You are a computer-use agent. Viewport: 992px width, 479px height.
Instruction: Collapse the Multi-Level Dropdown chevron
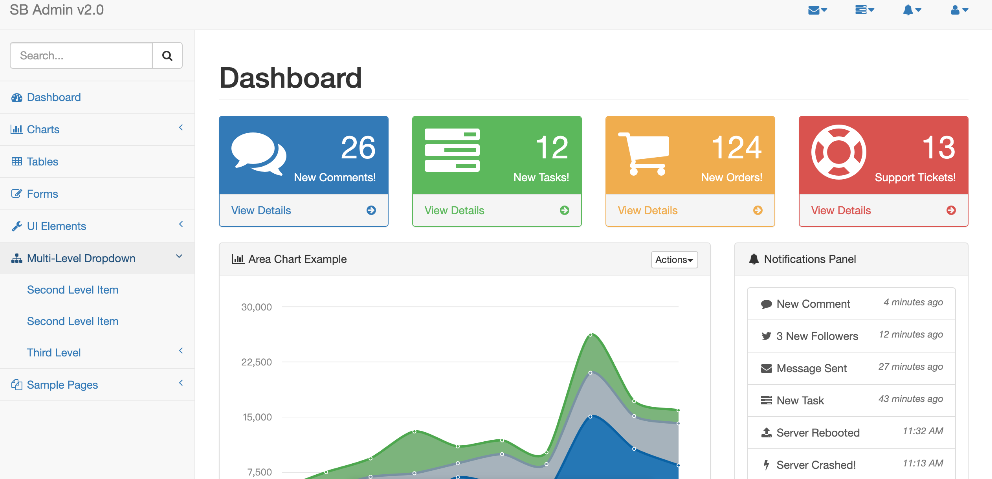click(179, 257)
